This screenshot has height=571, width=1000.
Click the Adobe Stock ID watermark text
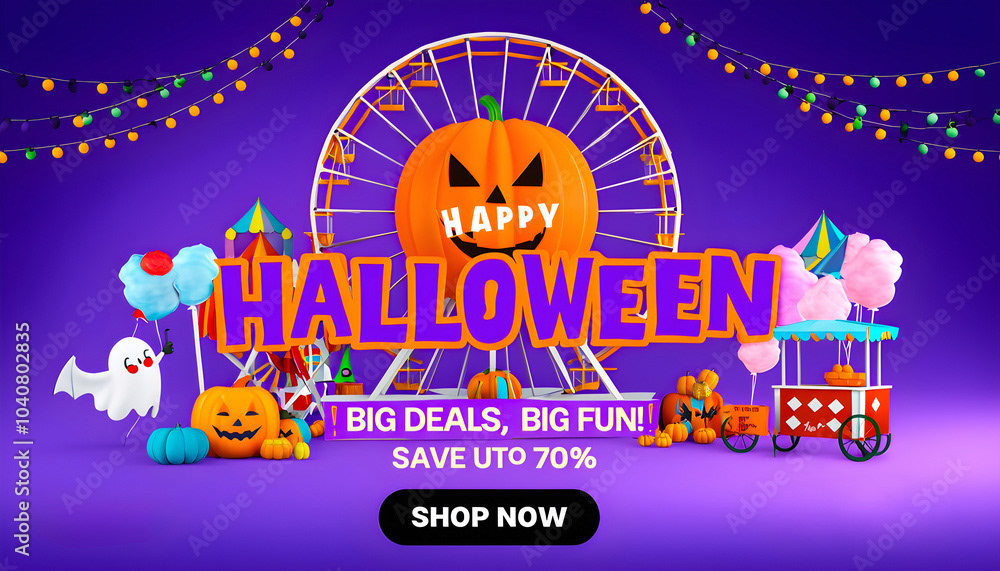22,439
